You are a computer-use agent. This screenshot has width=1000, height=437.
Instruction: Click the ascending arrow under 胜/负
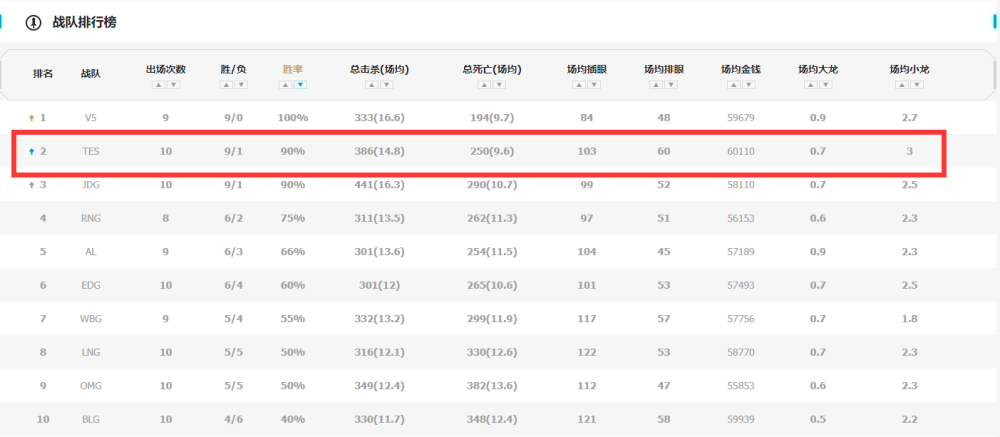coord(225,85)
